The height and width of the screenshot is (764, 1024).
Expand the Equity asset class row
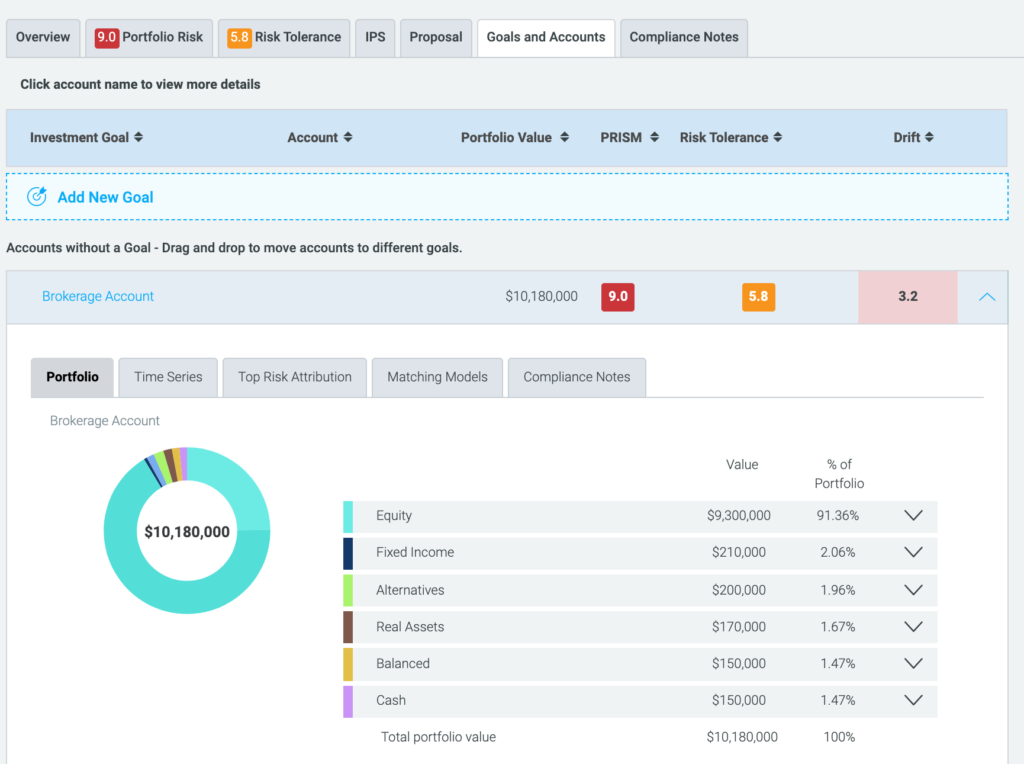pyautogui.click(x=912, y=516)
